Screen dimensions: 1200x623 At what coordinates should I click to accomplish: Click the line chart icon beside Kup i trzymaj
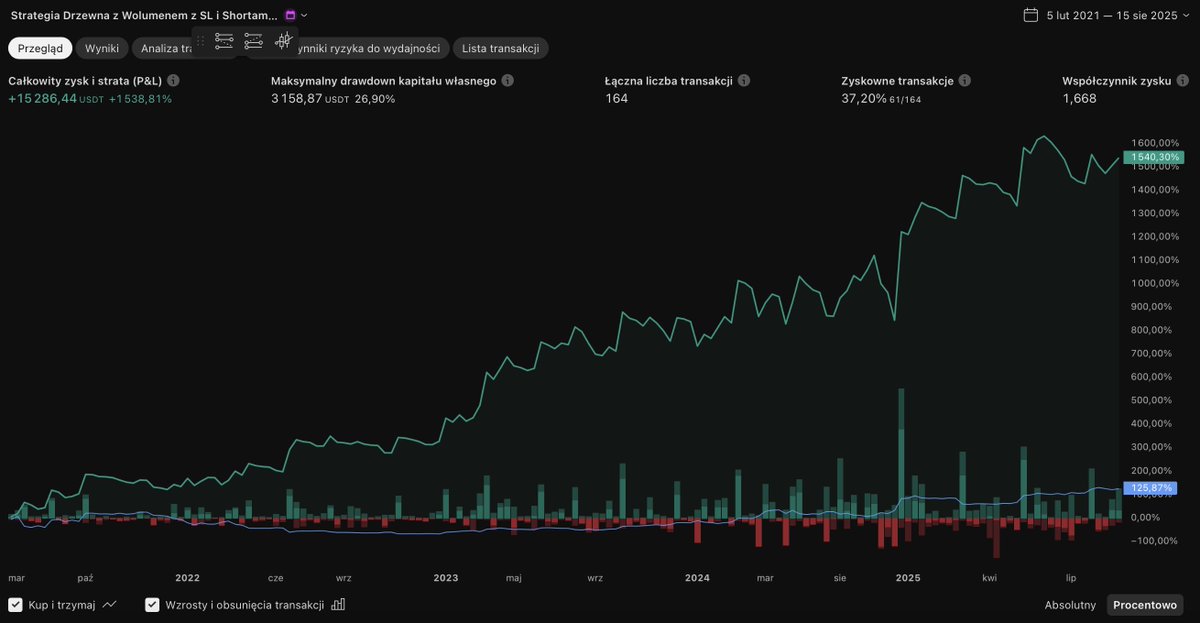(109, 605)
